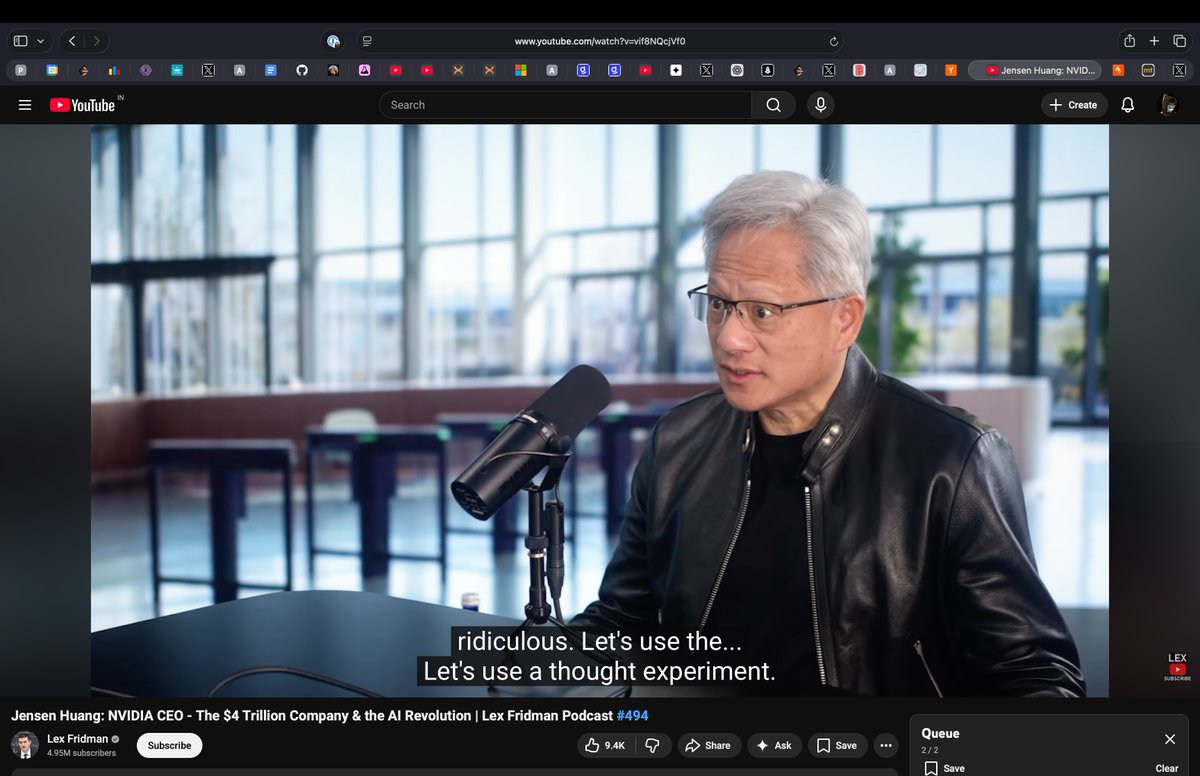Open YouTube notifications bell
Screen dimensions: 1200x776
tap(1128, 105)
